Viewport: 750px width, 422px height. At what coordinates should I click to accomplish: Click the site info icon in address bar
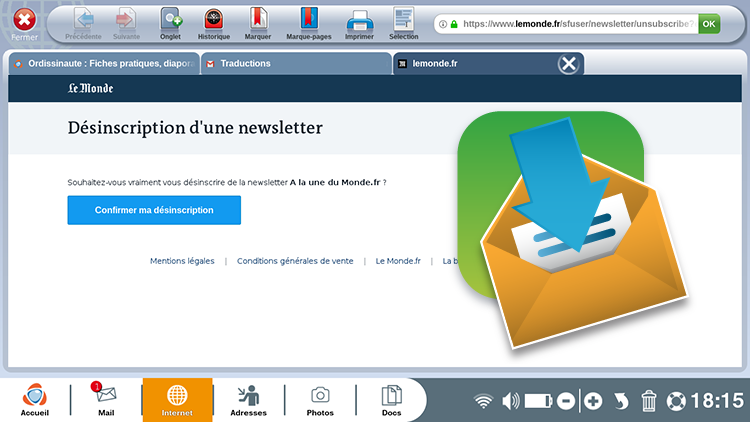pyautogui.click(x=443, y=24)
